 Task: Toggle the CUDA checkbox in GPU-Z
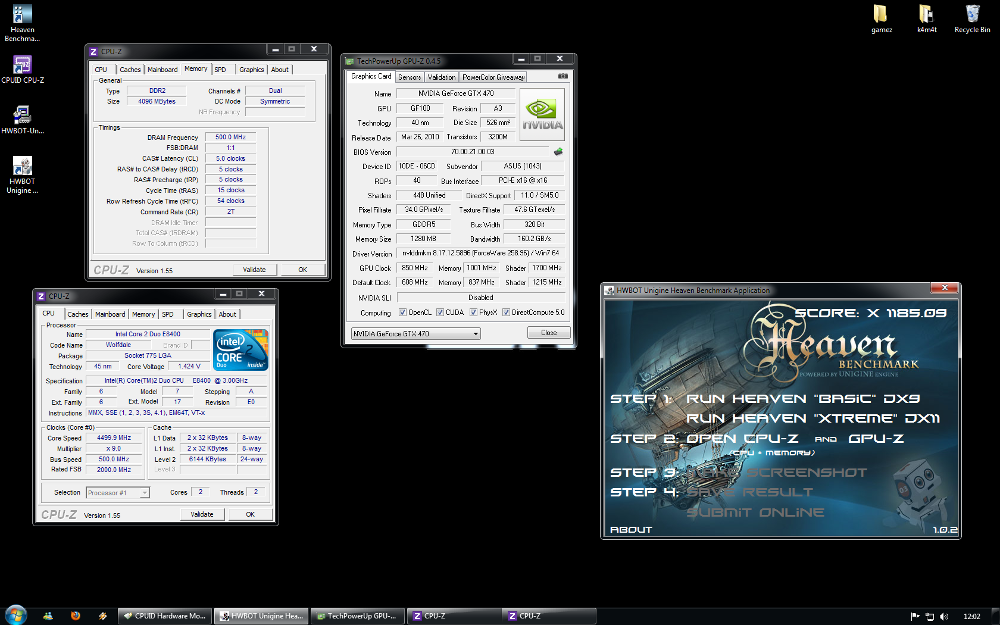point(439,312)
